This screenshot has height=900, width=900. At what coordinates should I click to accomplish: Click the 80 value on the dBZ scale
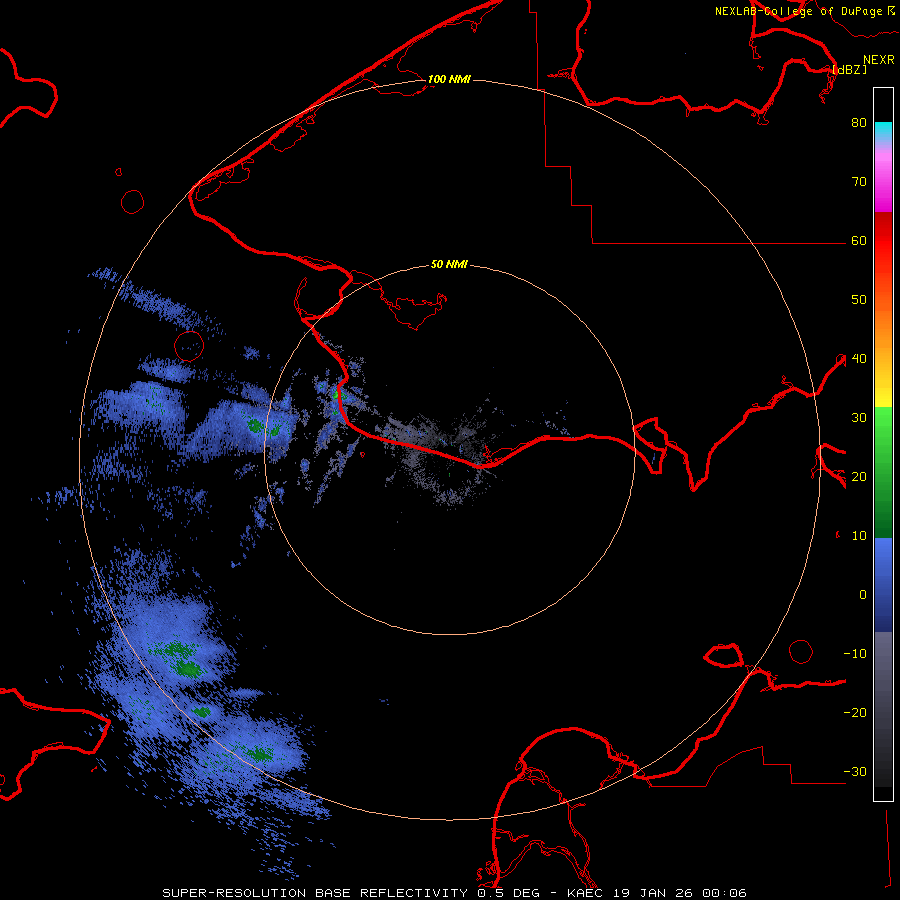tap(859, 123)
